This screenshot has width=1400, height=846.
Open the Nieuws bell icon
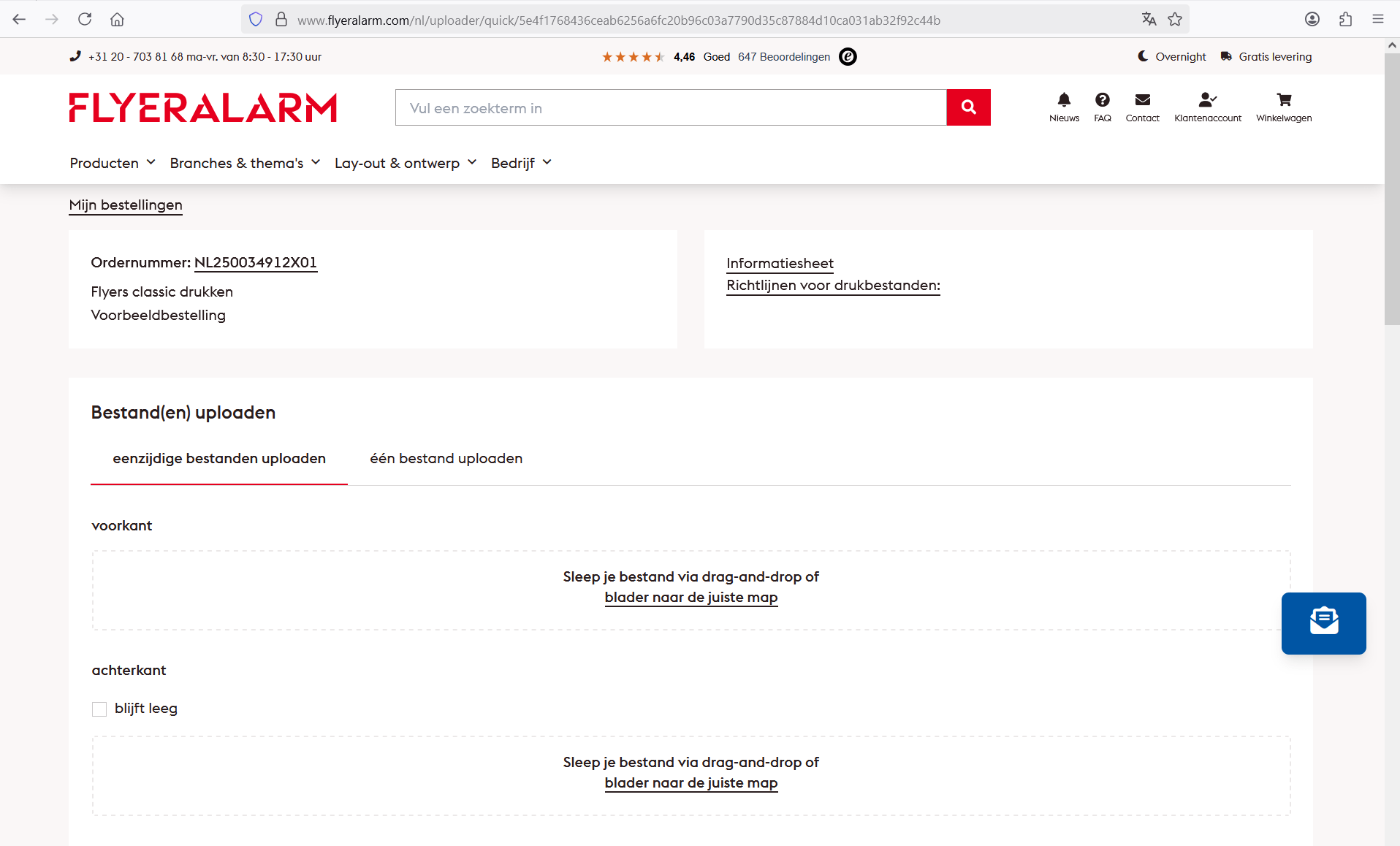point(1064,100)
